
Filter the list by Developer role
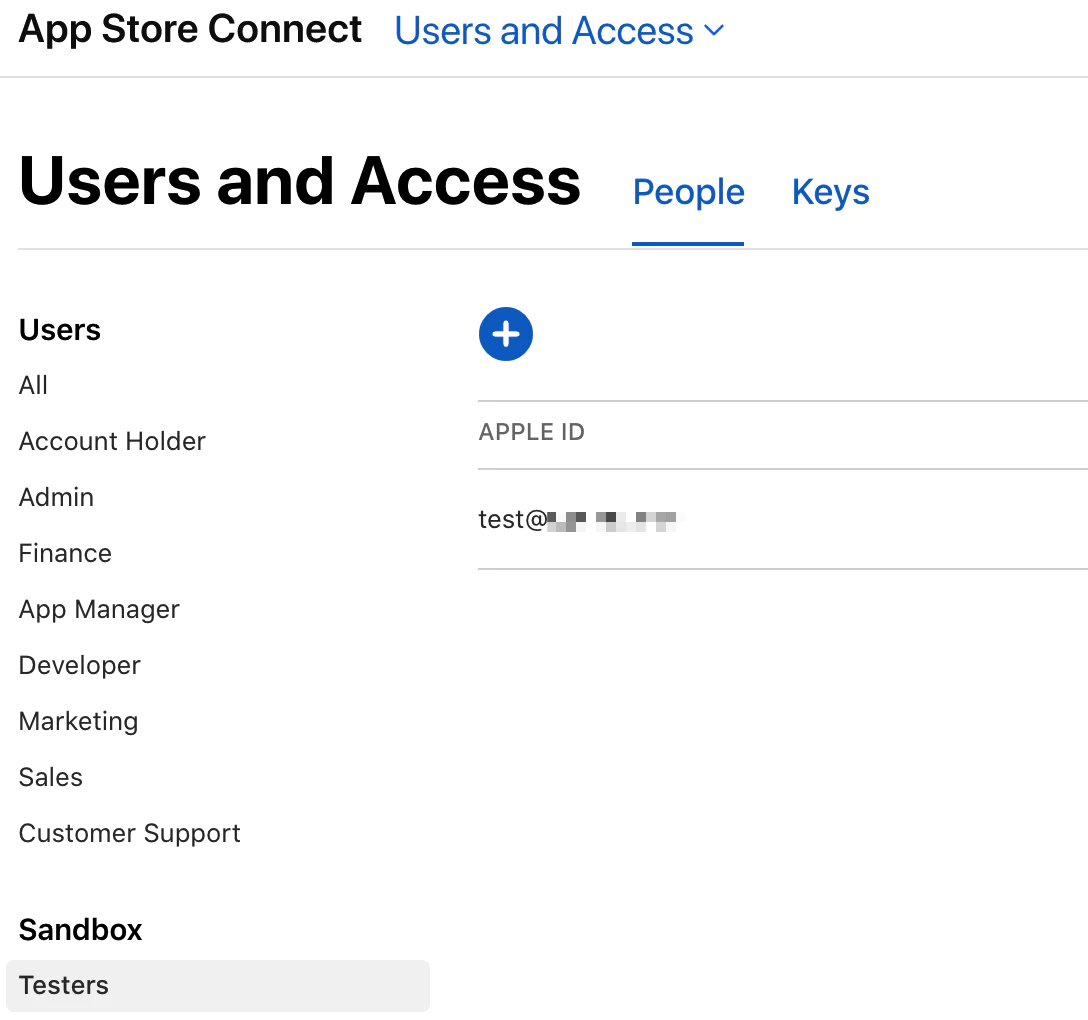click(x=80, y=665)
